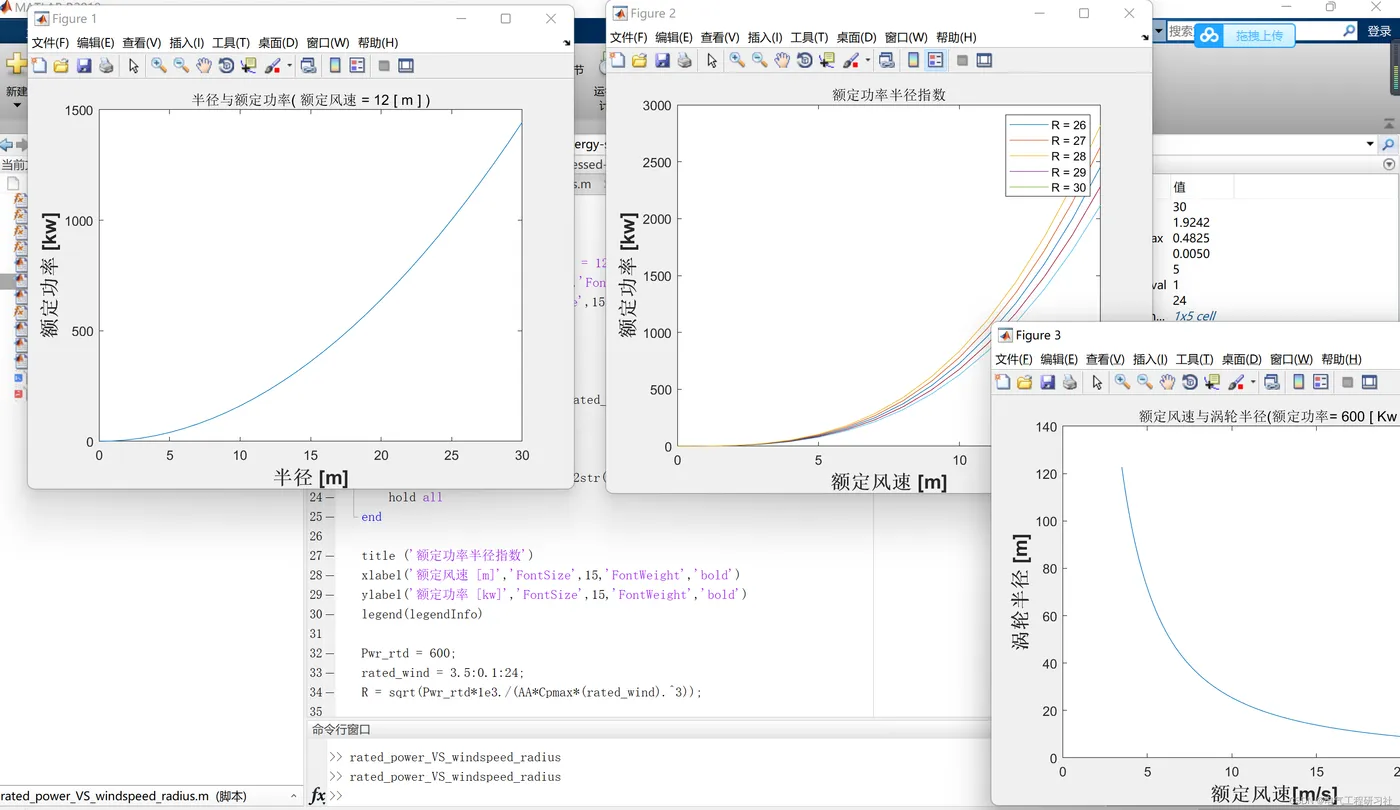This screenshot has width=1400, height=810.
Task: Activate Zoom In tool in Figure 1
Action: click(158, 66)
